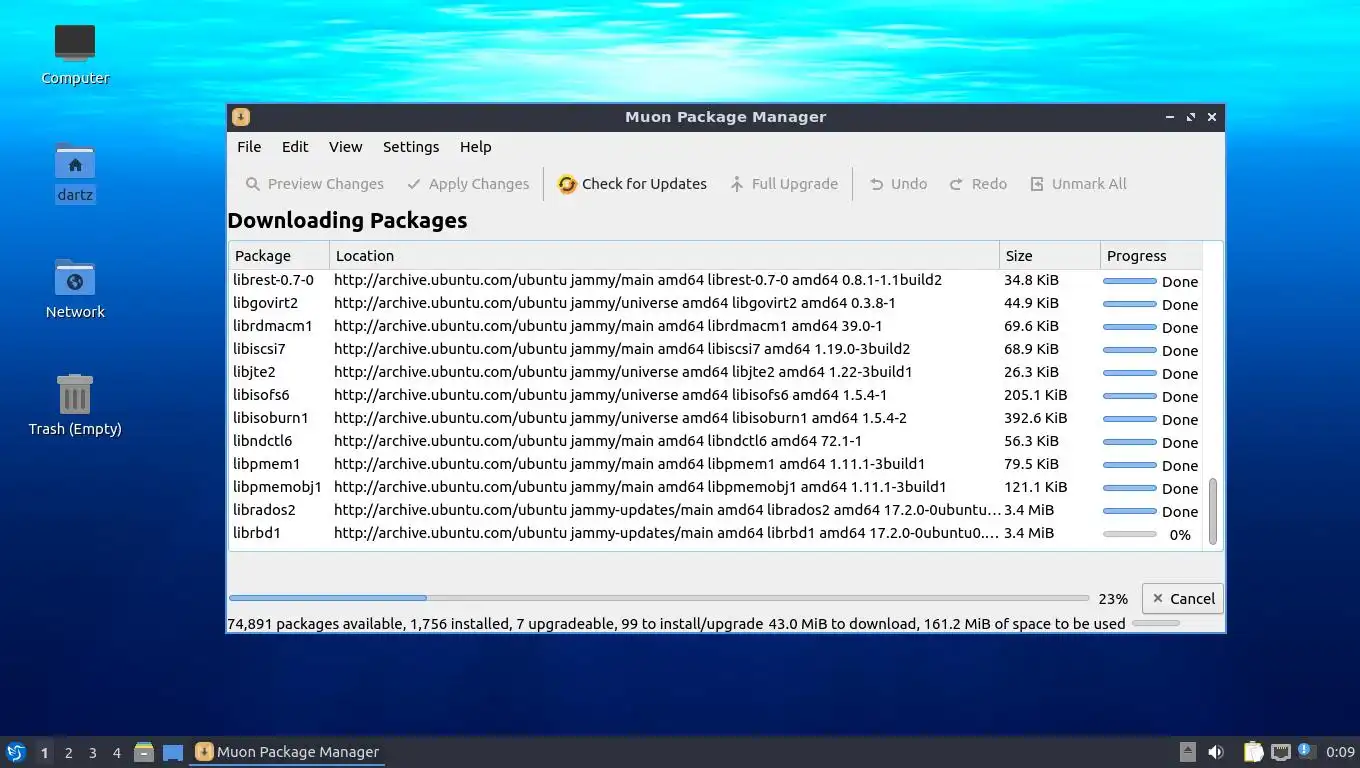The height and width of the screenshot is (768, 1360).
Task: Click the Downloading Packages heading
Action: pyautogui.click(x=347, y=221)
